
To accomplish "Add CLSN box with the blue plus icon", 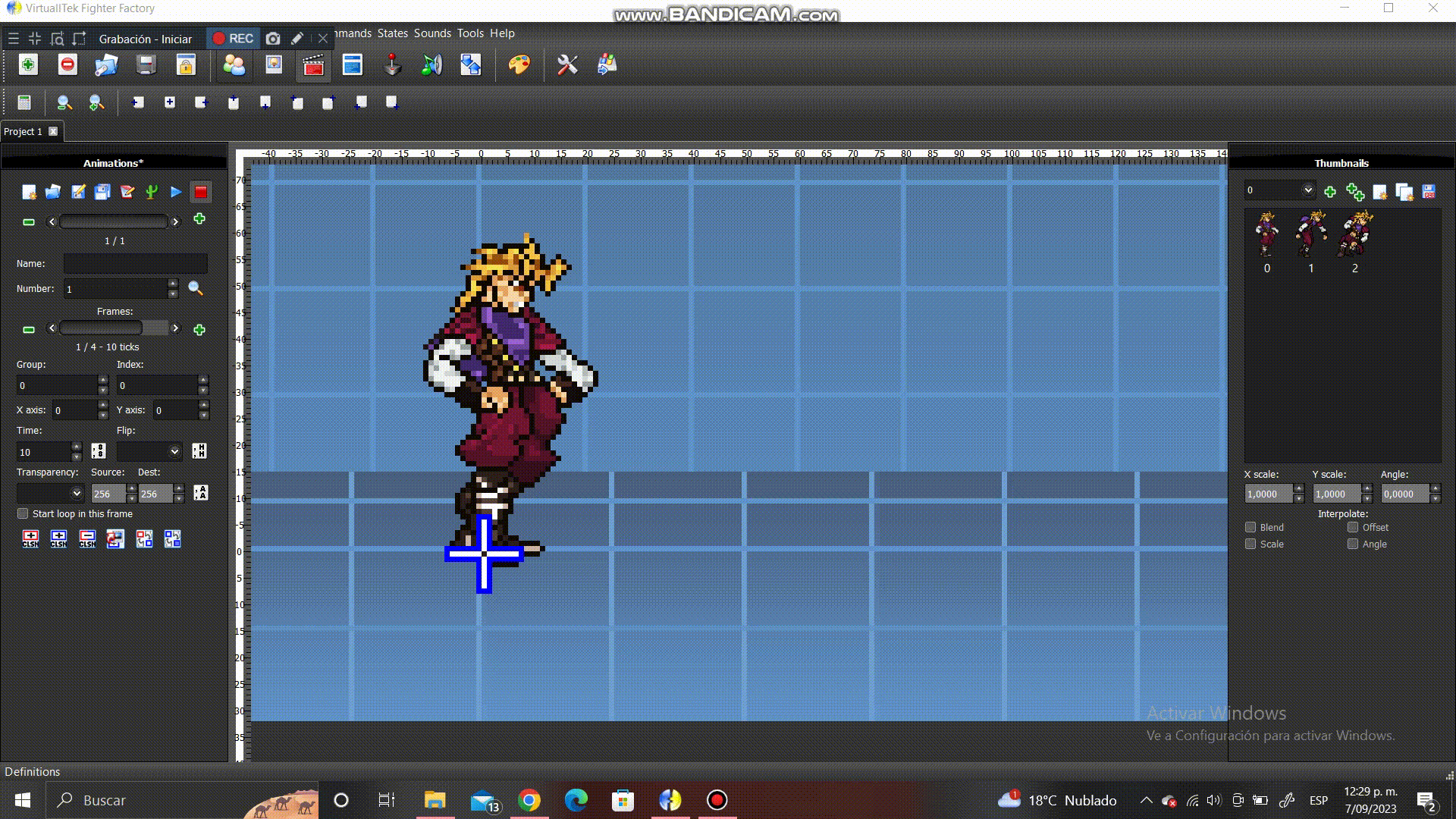I will coord(58,539).
